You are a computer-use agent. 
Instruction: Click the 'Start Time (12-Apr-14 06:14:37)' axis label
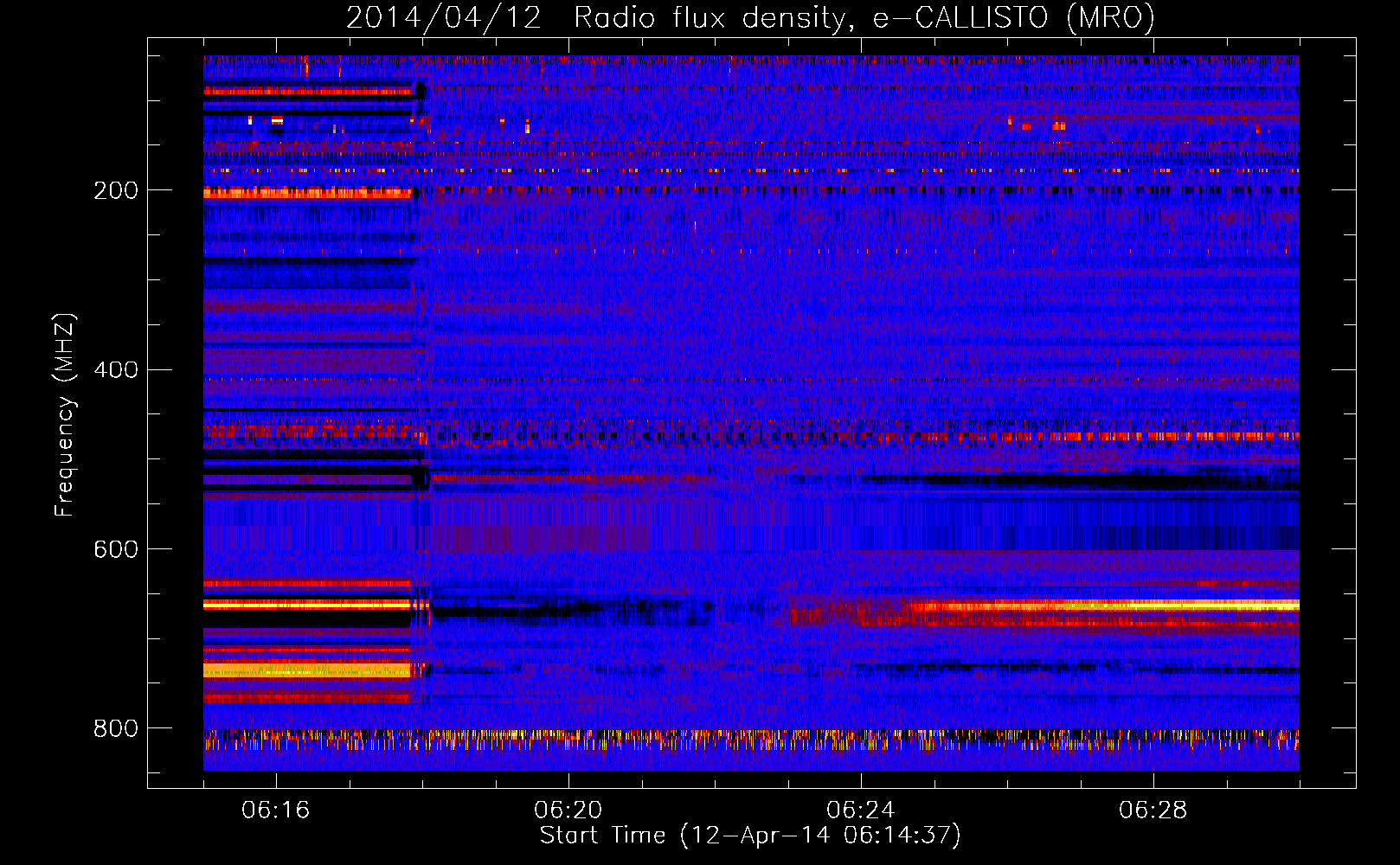click(x=750, y=836)
